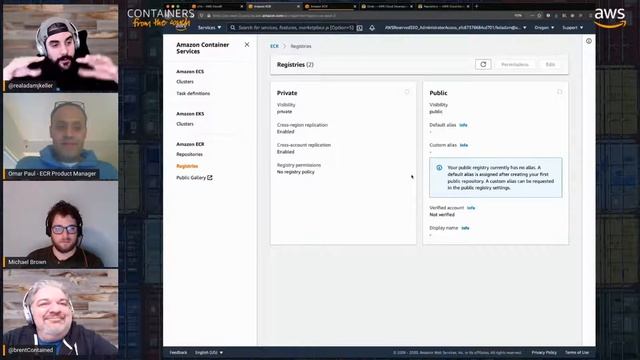This screenshot has height=360, width=640.
Task: Switch to the second browser tab
Action: click(273, 6)
